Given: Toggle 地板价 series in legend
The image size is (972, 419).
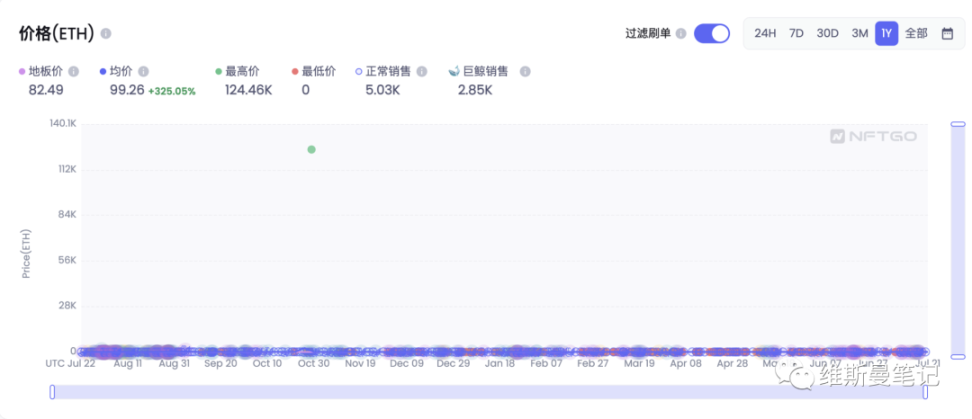Looking at the screenshot, I should 42,72.
